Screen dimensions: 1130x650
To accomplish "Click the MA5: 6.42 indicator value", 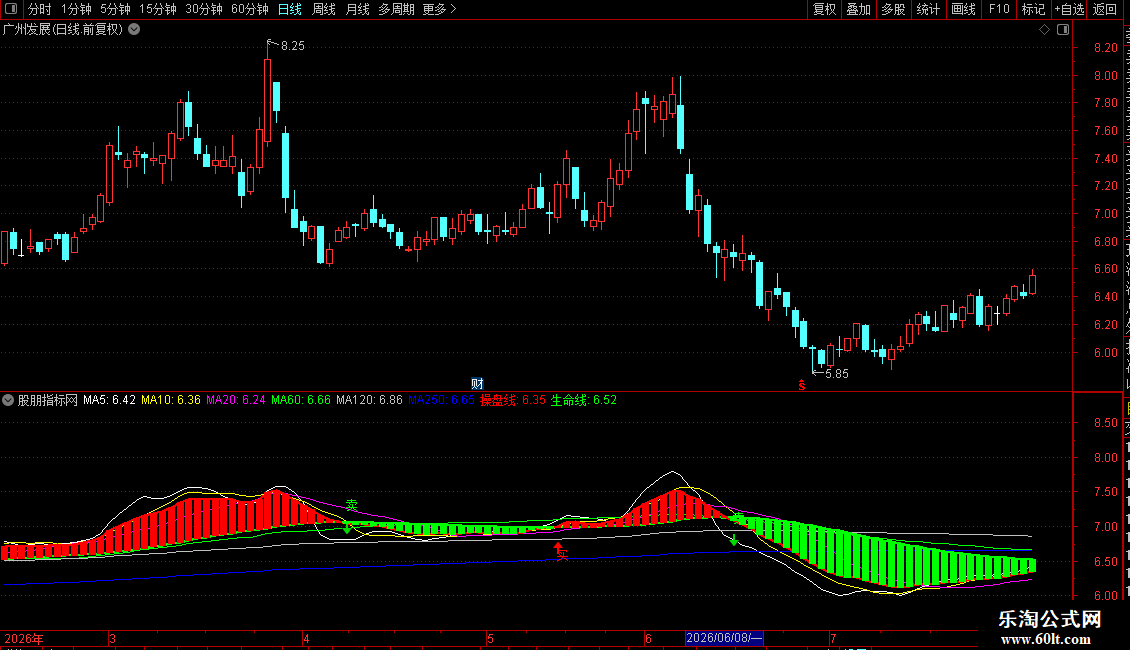I will point(109,400).
